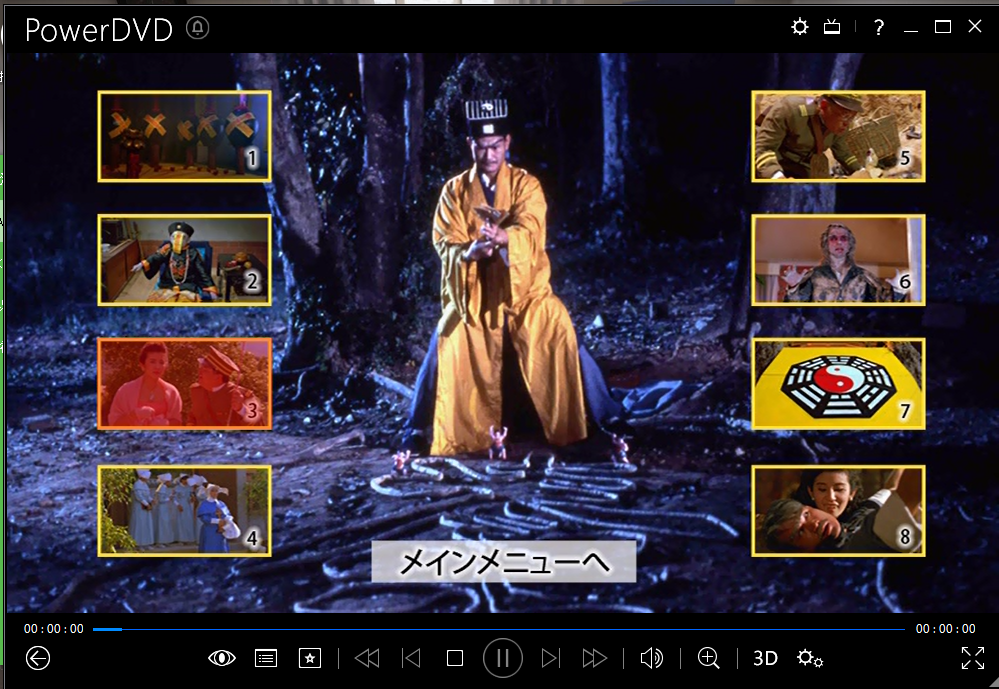
Task: Mute the volume speaker icon
Action: click(x=651, y=658)
